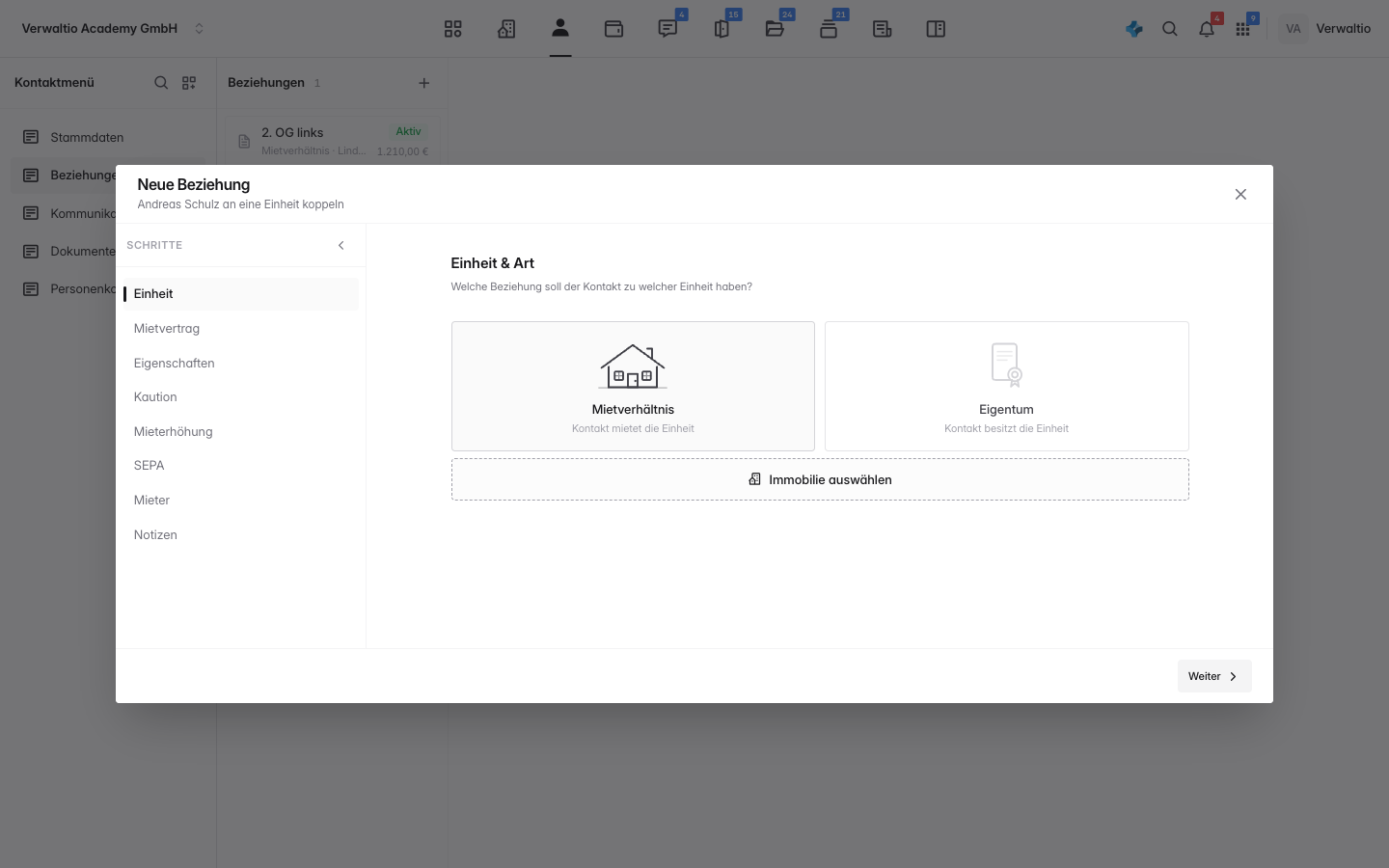The image size is (1389, 868).
Task: Go to the Mieterhöhung step
Action: click(x=241, y=432)
